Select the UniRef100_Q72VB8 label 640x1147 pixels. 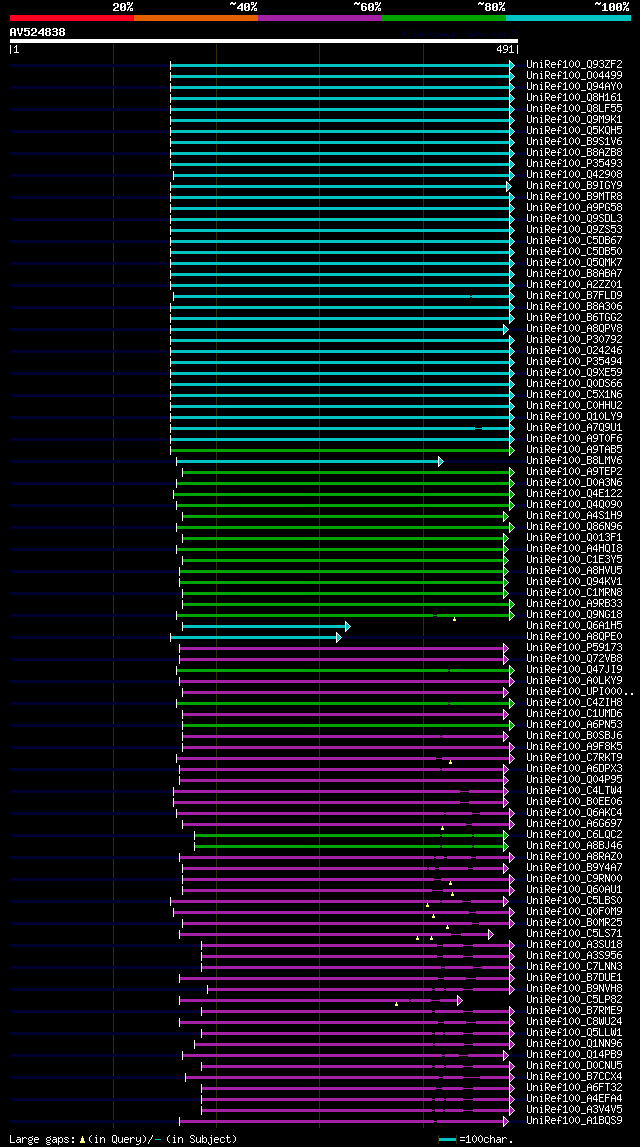click(x=574, y=659)
